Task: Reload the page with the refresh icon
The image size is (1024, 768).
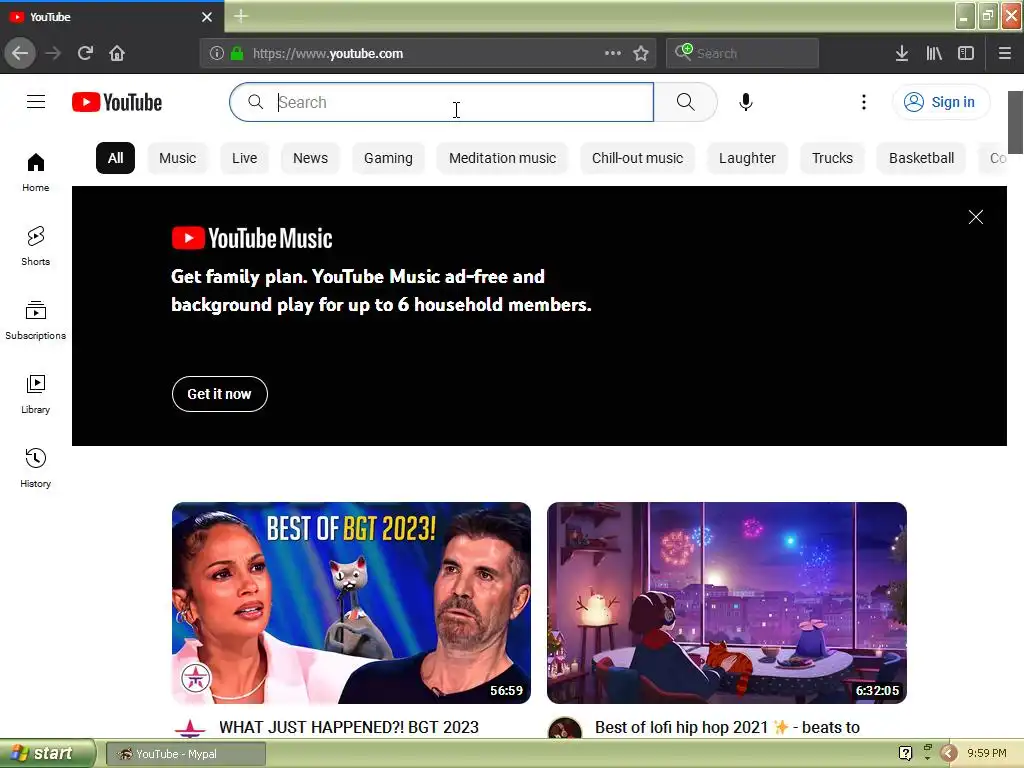Action: (x=86, y=53)
